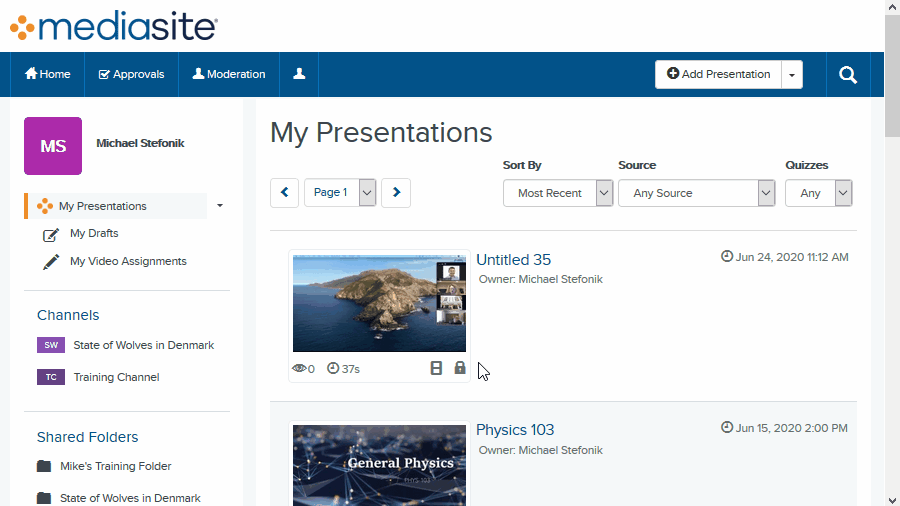Expand the My Presentations caret
The height and width of the screenshot is (506, 900).
click(x=220, y=205)
